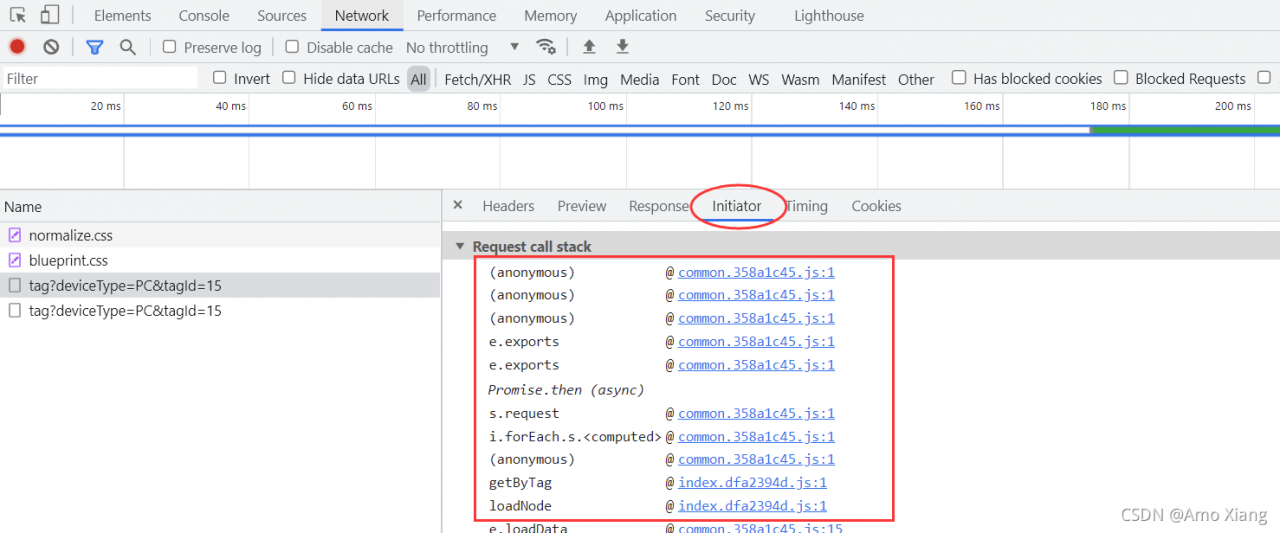
Task: Filter requests by Doc
Action: 724,79
